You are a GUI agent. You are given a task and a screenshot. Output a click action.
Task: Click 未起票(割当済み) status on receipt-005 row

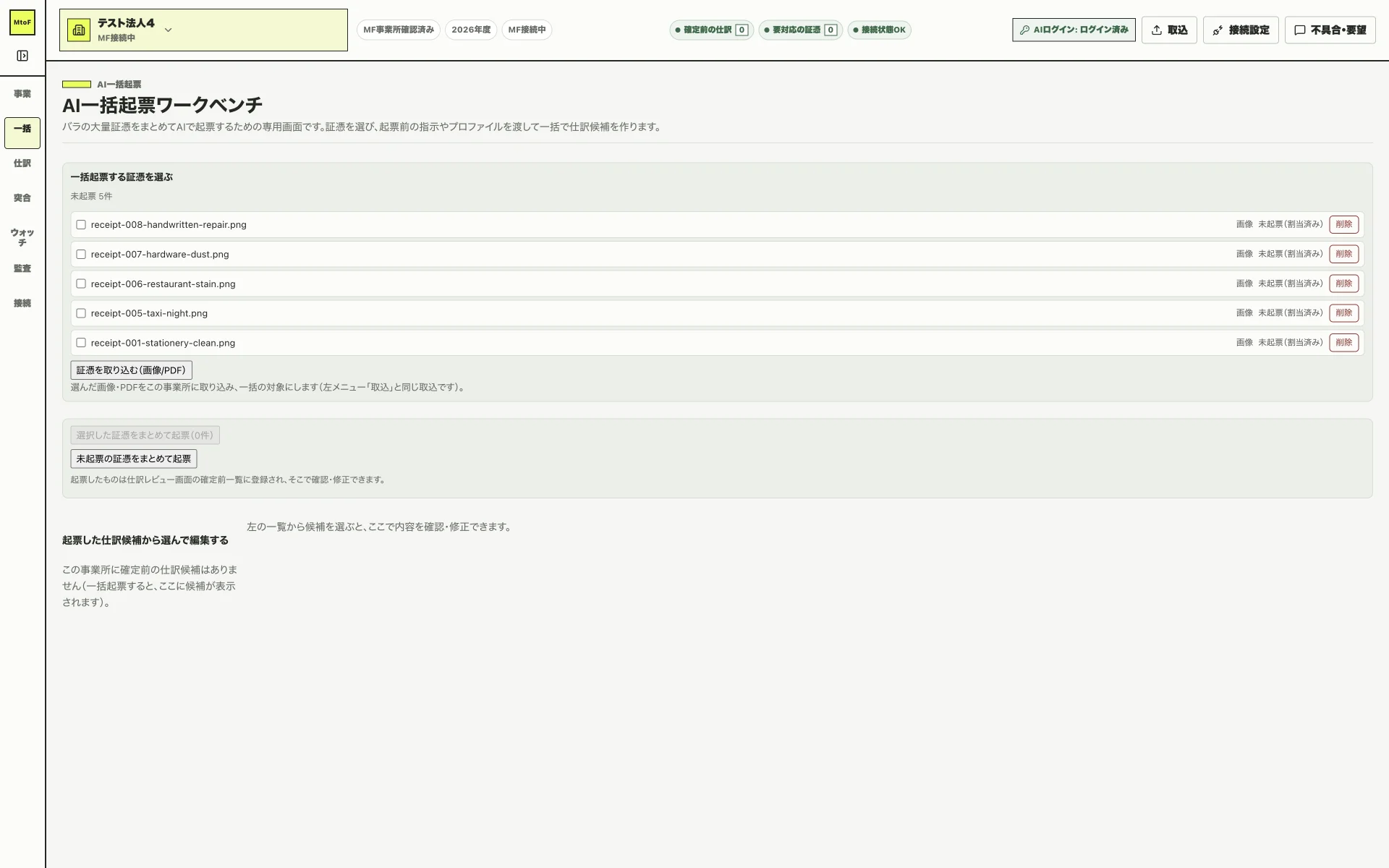[1290, 313]
